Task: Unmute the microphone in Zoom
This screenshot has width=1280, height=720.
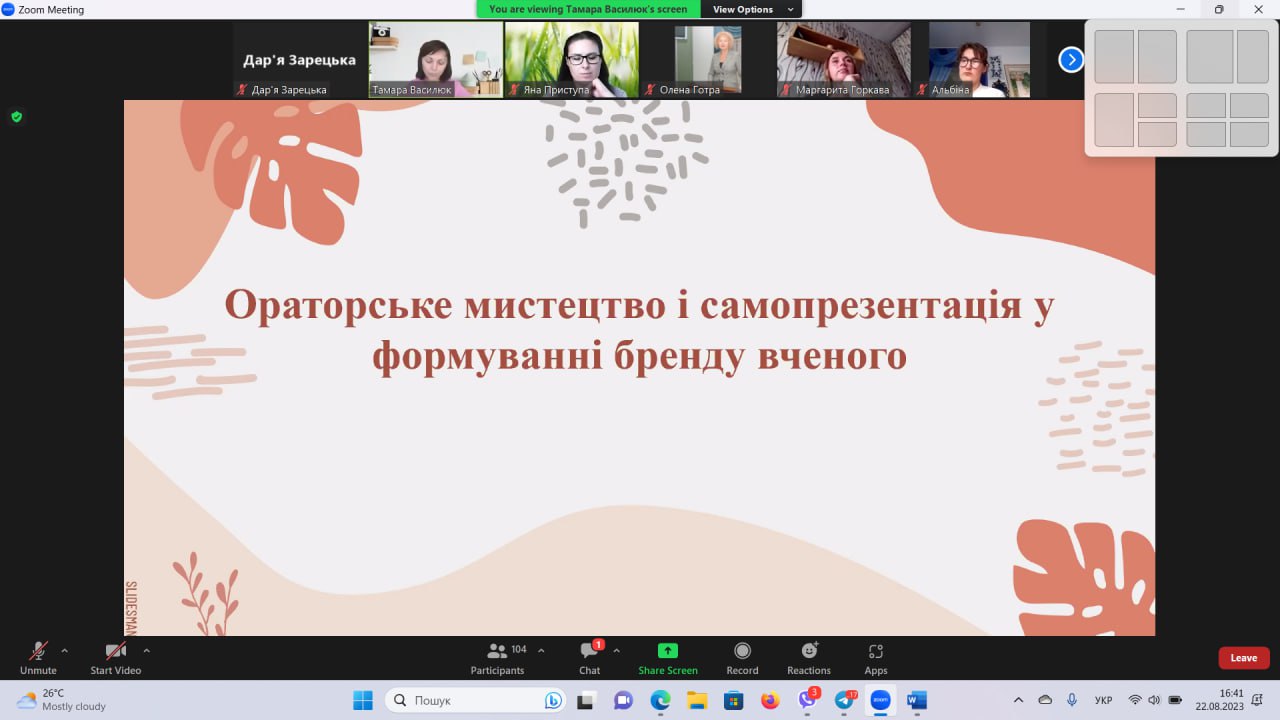Action: tap(38, 658)
